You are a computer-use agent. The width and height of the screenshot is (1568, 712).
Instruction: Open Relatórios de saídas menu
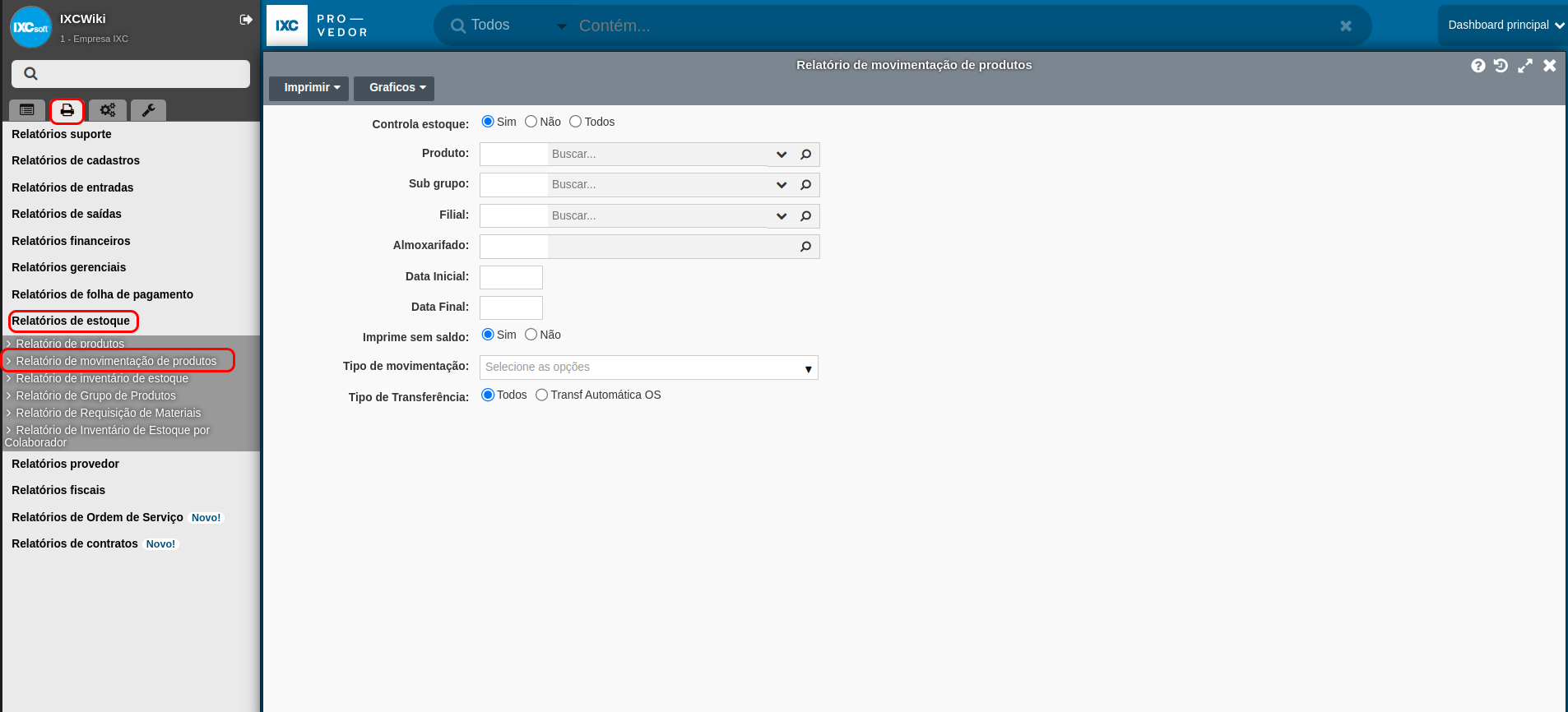pyautogui.click(x=67, y=214)
